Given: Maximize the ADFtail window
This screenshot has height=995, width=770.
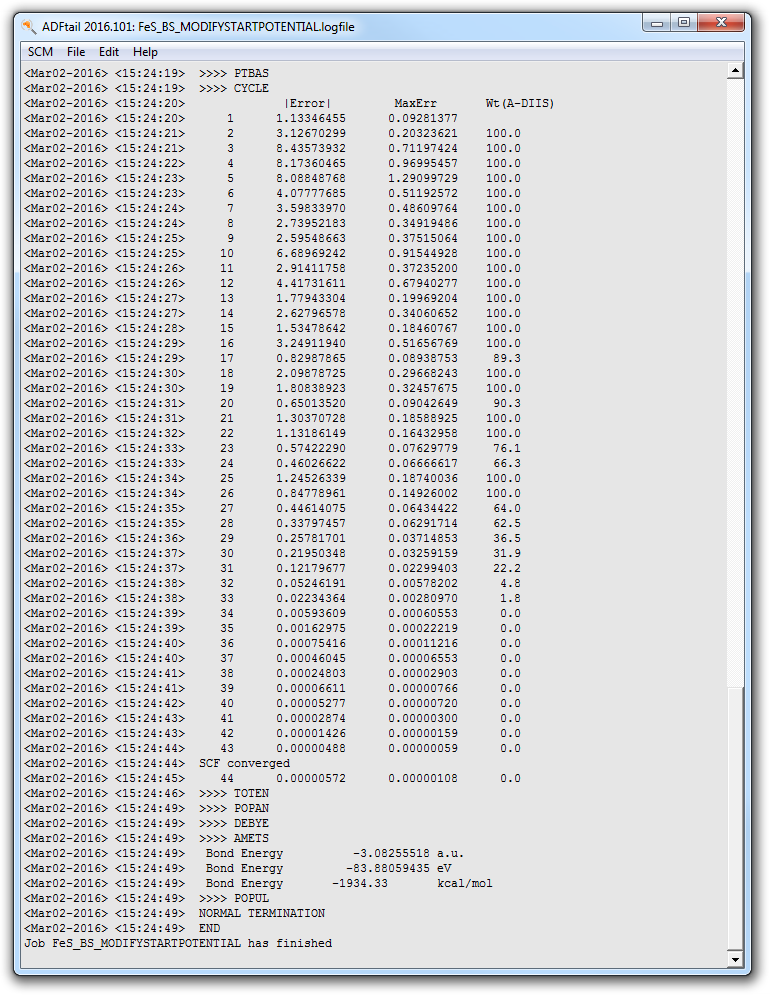Looking at the screenshot, I should (684, 23).
